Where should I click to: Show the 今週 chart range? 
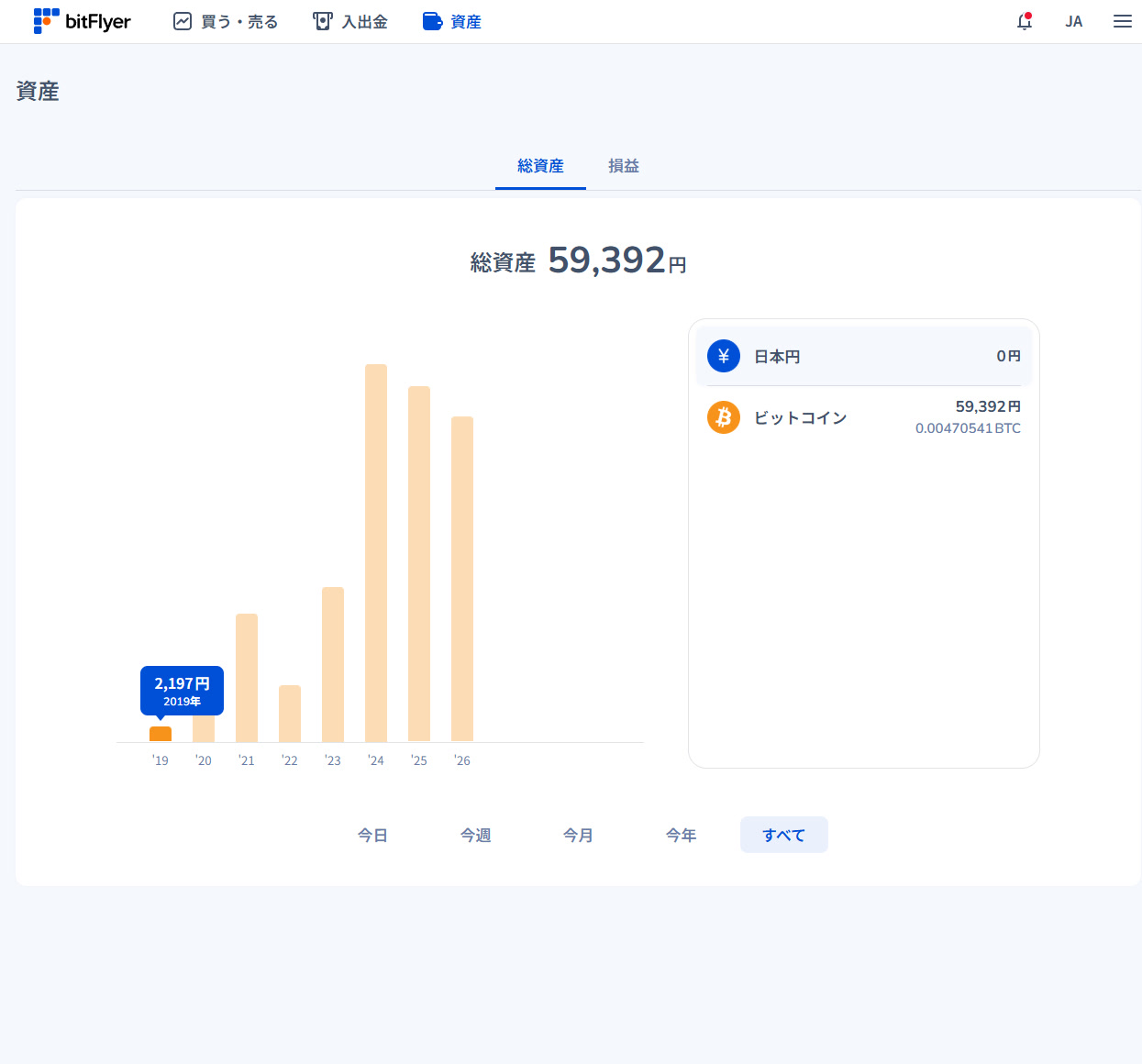(475, 835)
